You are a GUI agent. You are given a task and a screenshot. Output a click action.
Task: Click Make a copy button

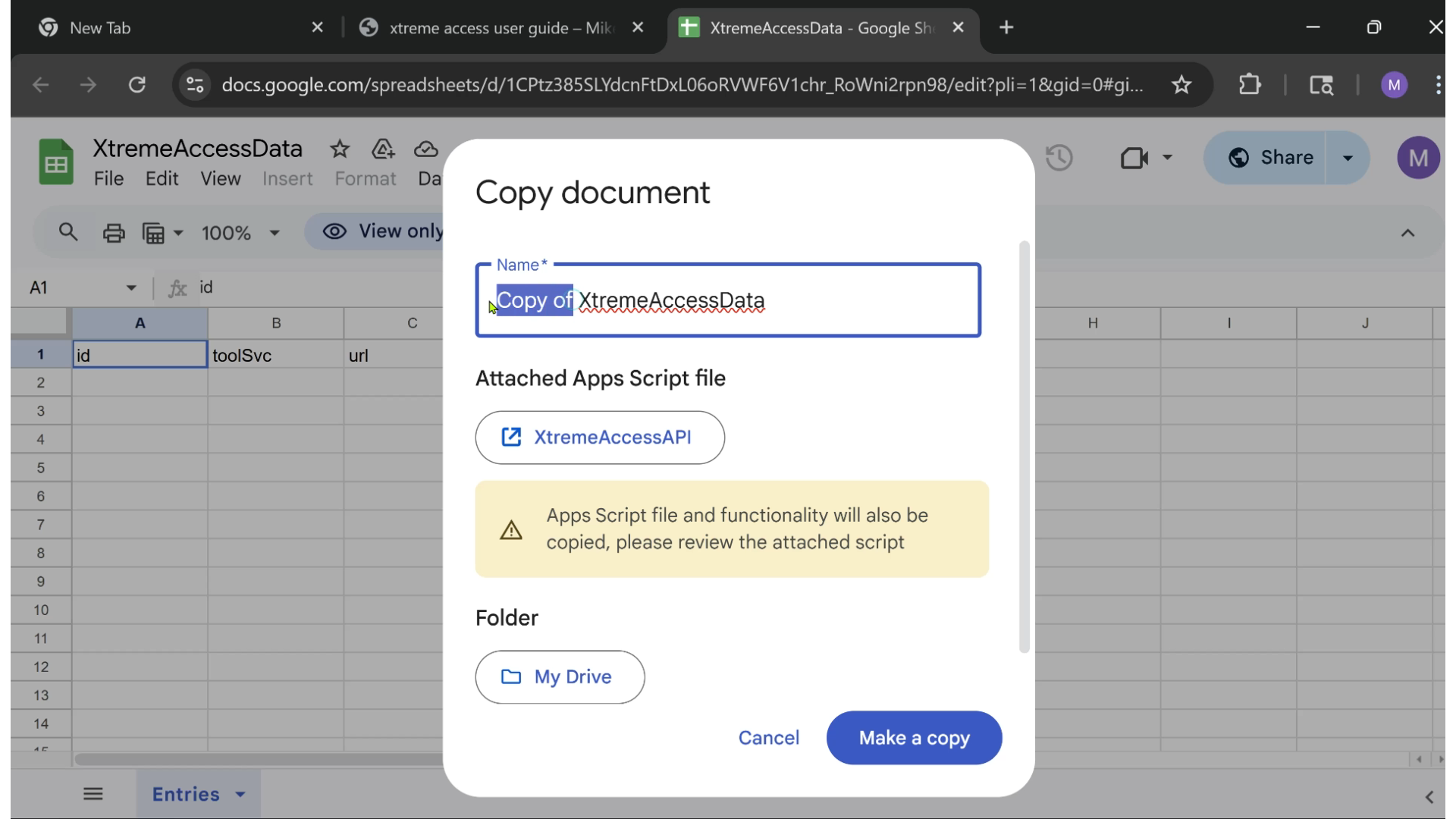[914, 738]
